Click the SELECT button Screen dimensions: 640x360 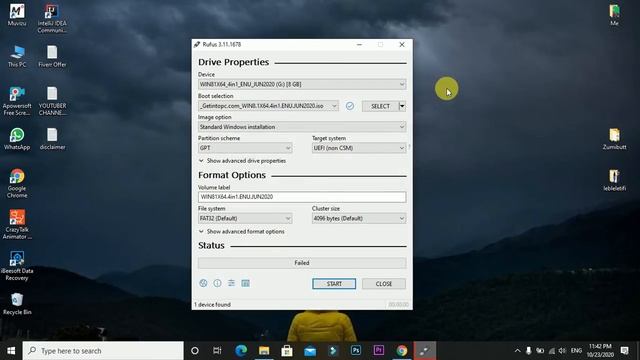380,106
